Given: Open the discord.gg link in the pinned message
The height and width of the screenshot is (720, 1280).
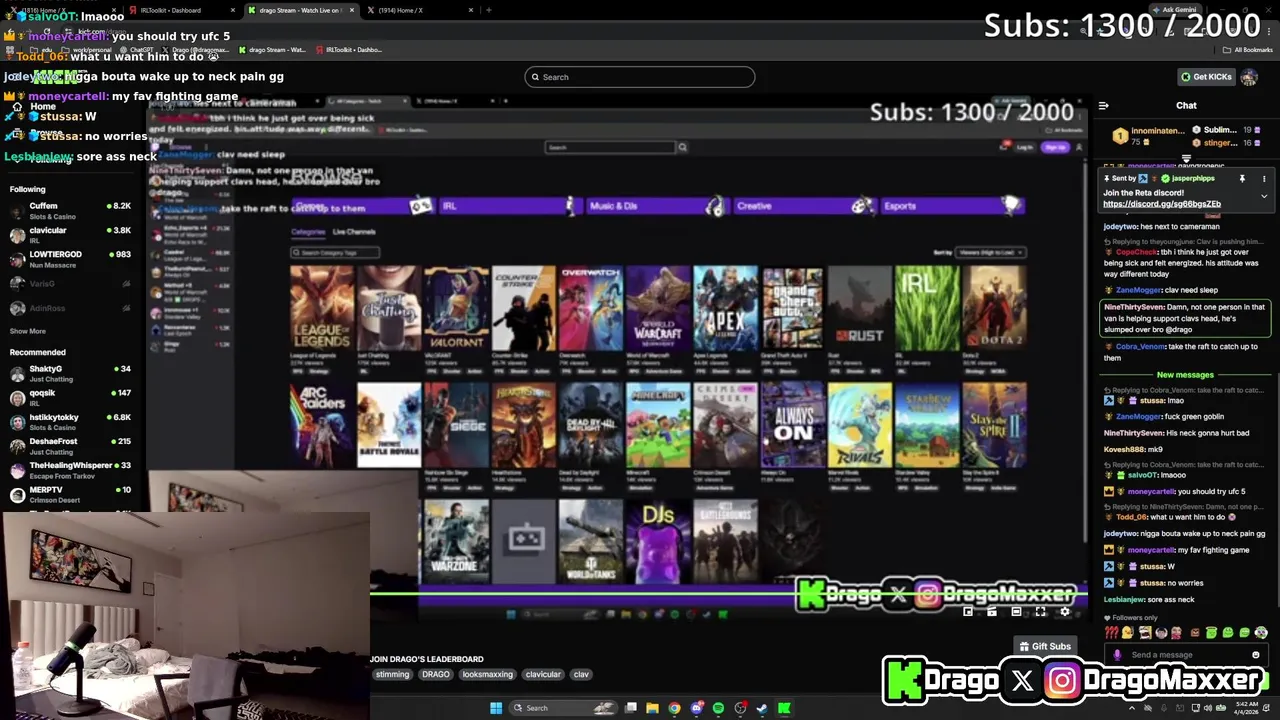Looking at the screenshot, I should point(1161,204).
